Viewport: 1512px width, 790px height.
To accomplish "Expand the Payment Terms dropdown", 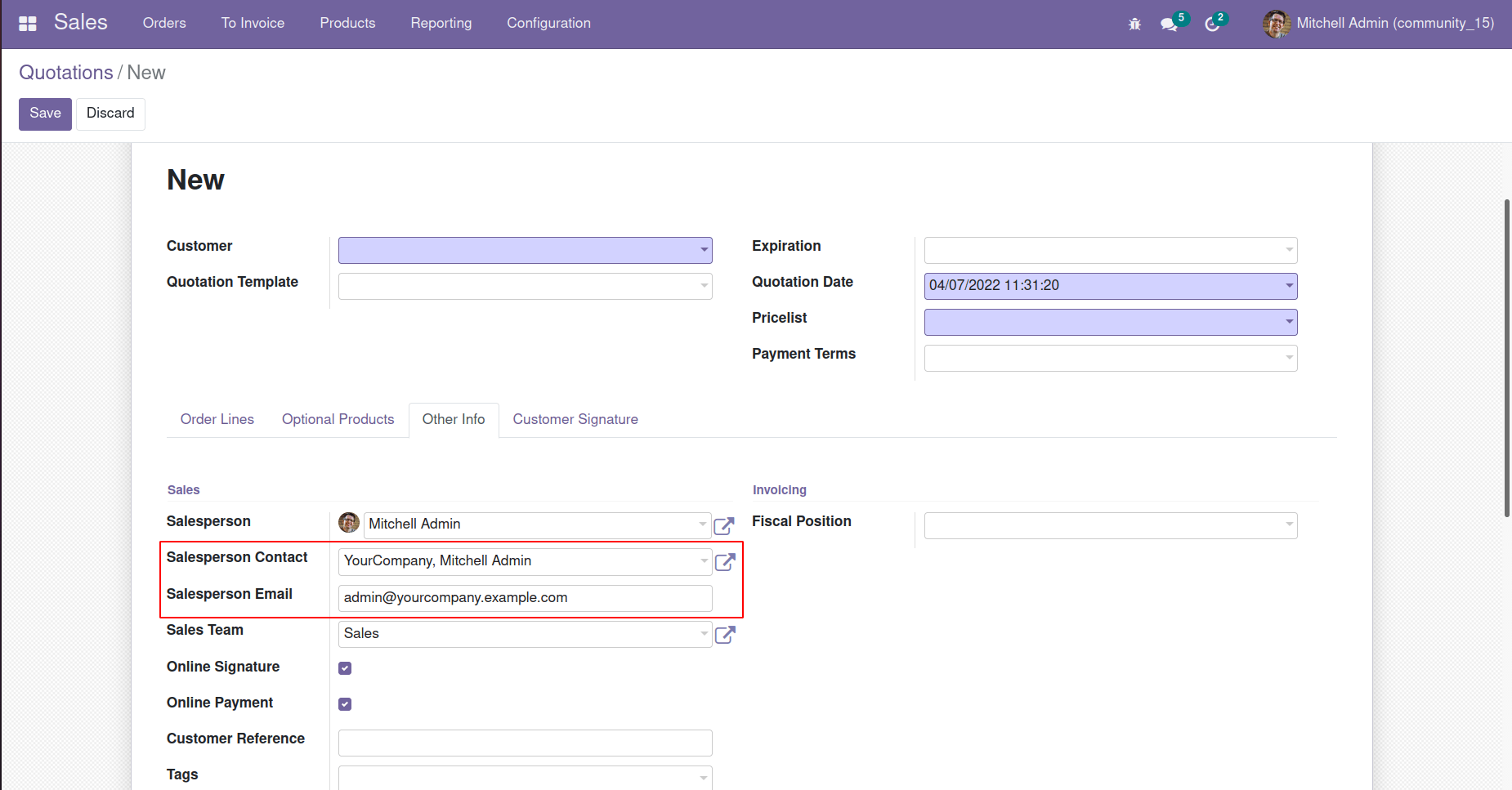I will click(x=1288, y=358).
